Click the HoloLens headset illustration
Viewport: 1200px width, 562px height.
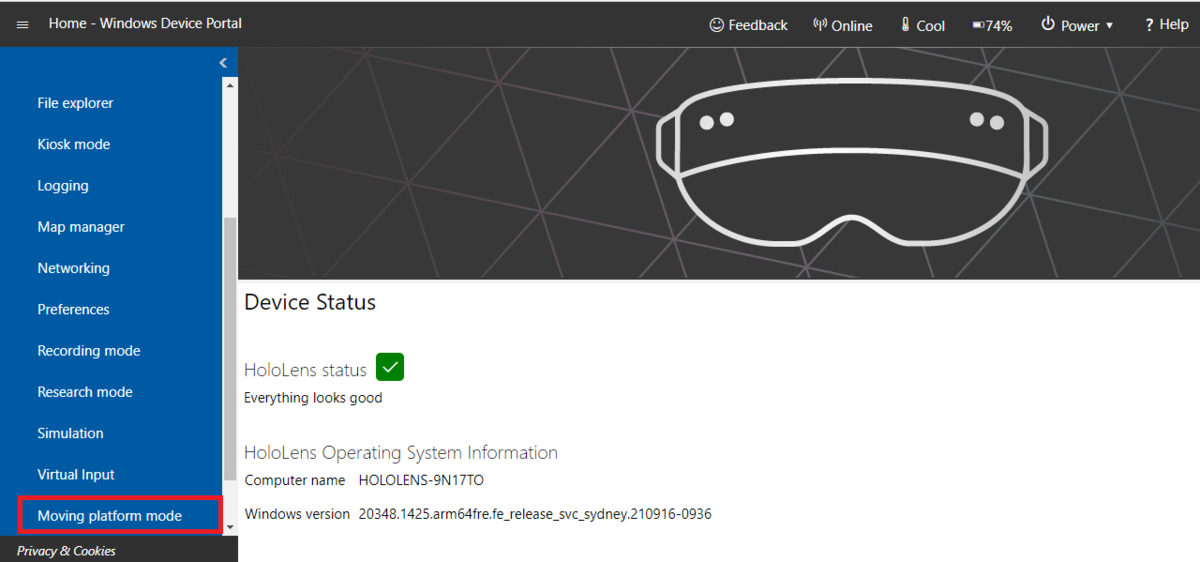[852, 164]
